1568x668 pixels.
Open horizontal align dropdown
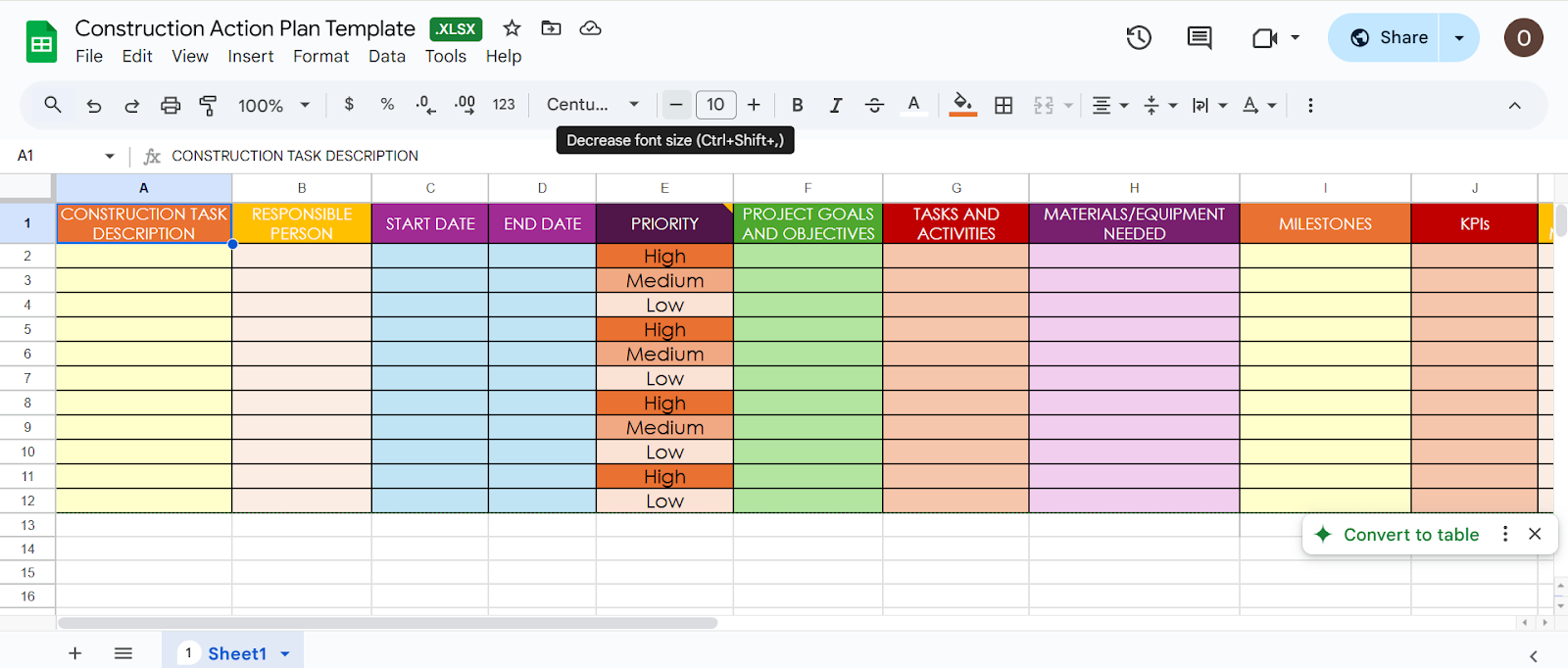click(x=1110, y=105)
